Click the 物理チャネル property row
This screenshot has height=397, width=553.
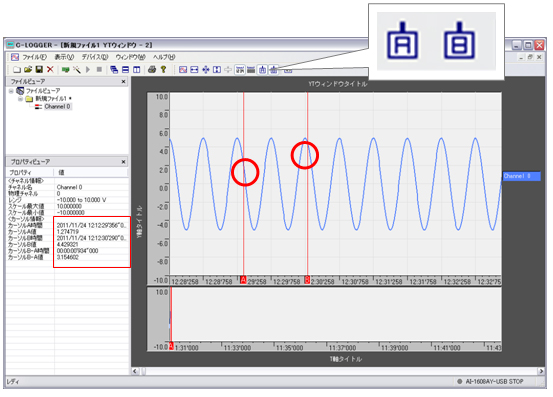(x=67, y=194)
